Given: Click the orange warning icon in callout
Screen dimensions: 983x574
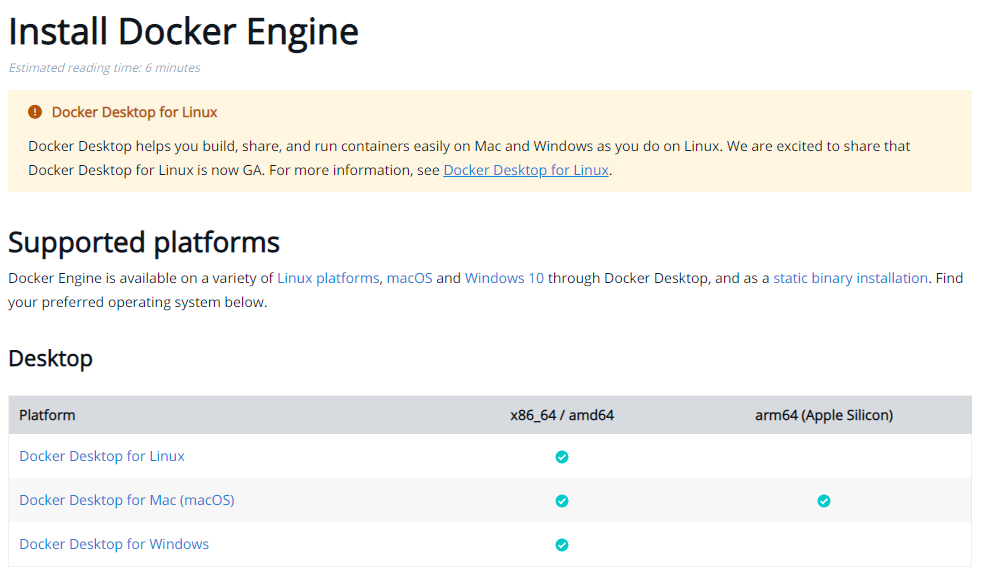Looking at the screenshot, I should pos(35,112).
